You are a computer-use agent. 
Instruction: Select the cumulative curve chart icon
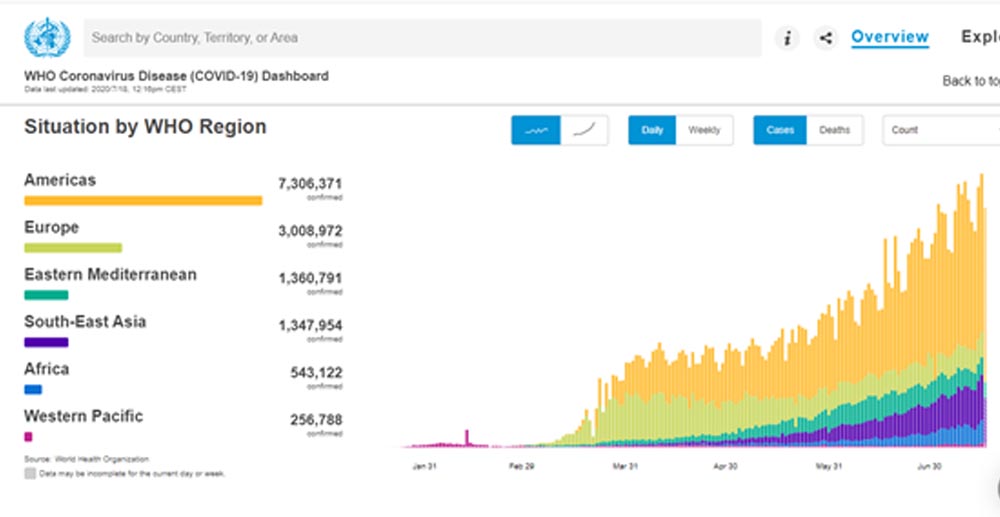(x=584, y=130)
